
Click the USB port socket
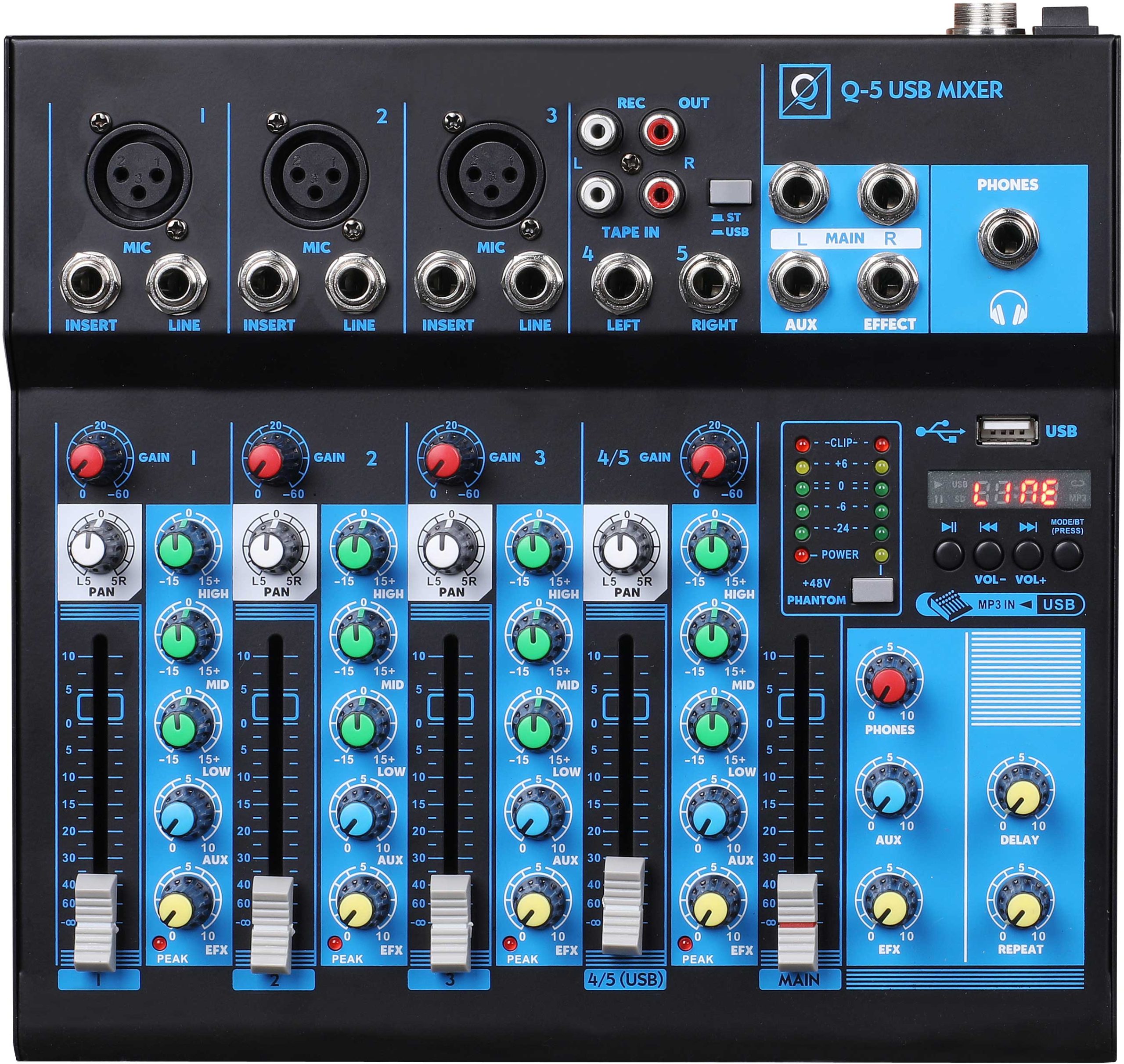[1007, 430]
